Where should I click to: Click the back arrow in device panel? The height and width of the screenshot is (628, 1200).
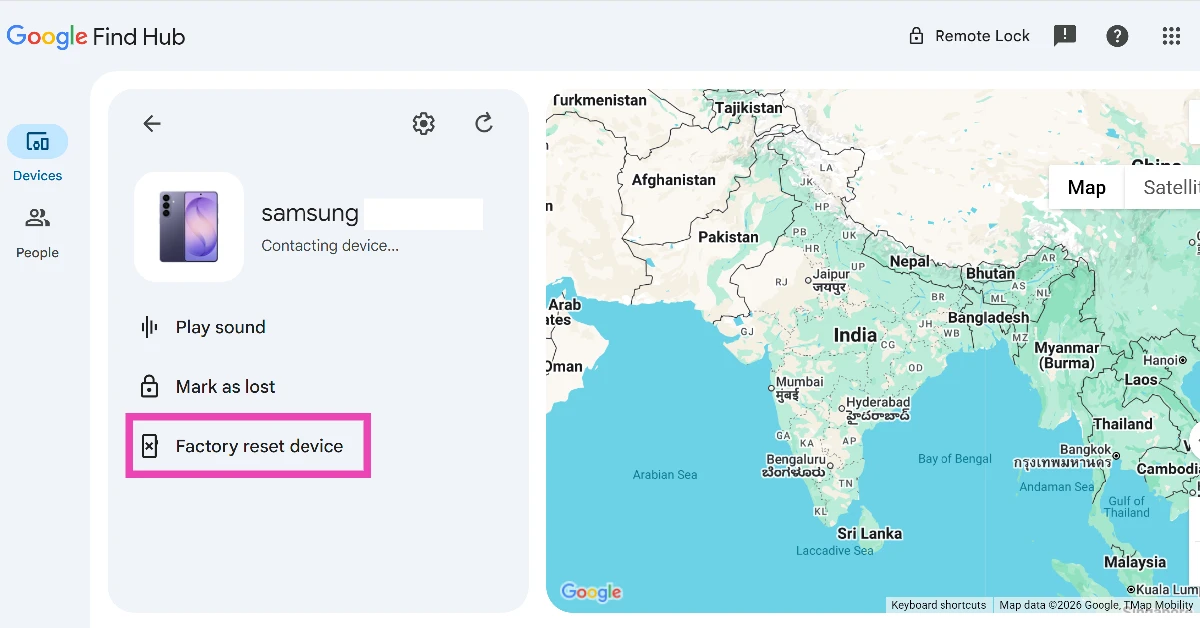click(152, 124)
